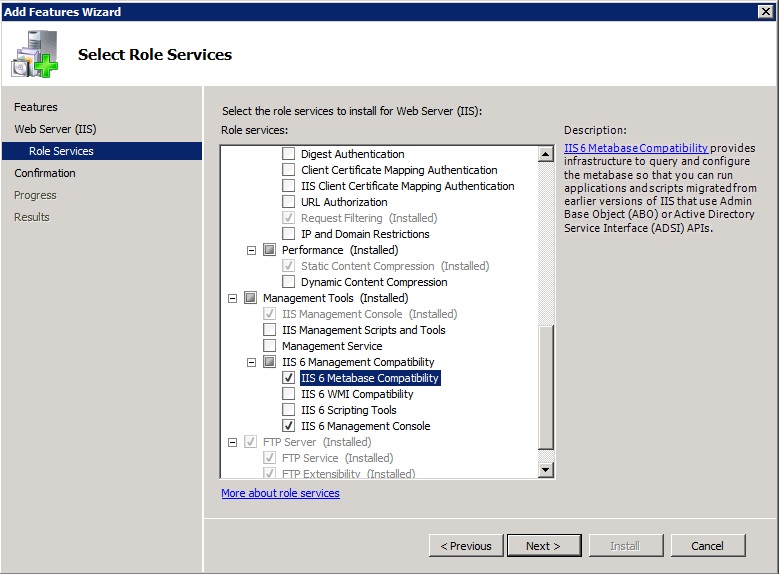Image resolution: width=779 pixels, height=574 pixels.
Task: Collapse the Management Tools node
Action: [233, 298]
